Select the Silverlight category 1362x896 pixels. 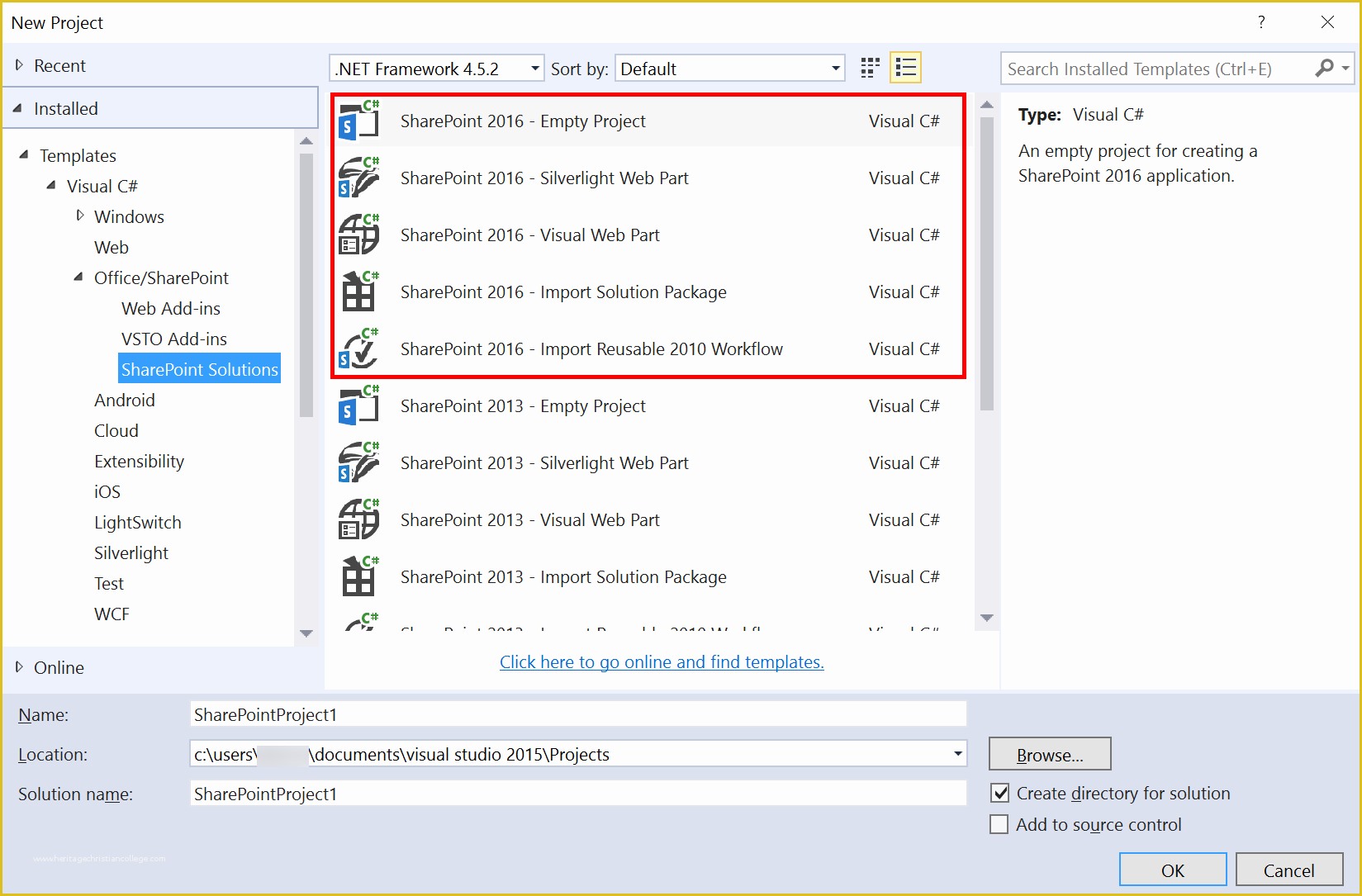tap(131, 552)
